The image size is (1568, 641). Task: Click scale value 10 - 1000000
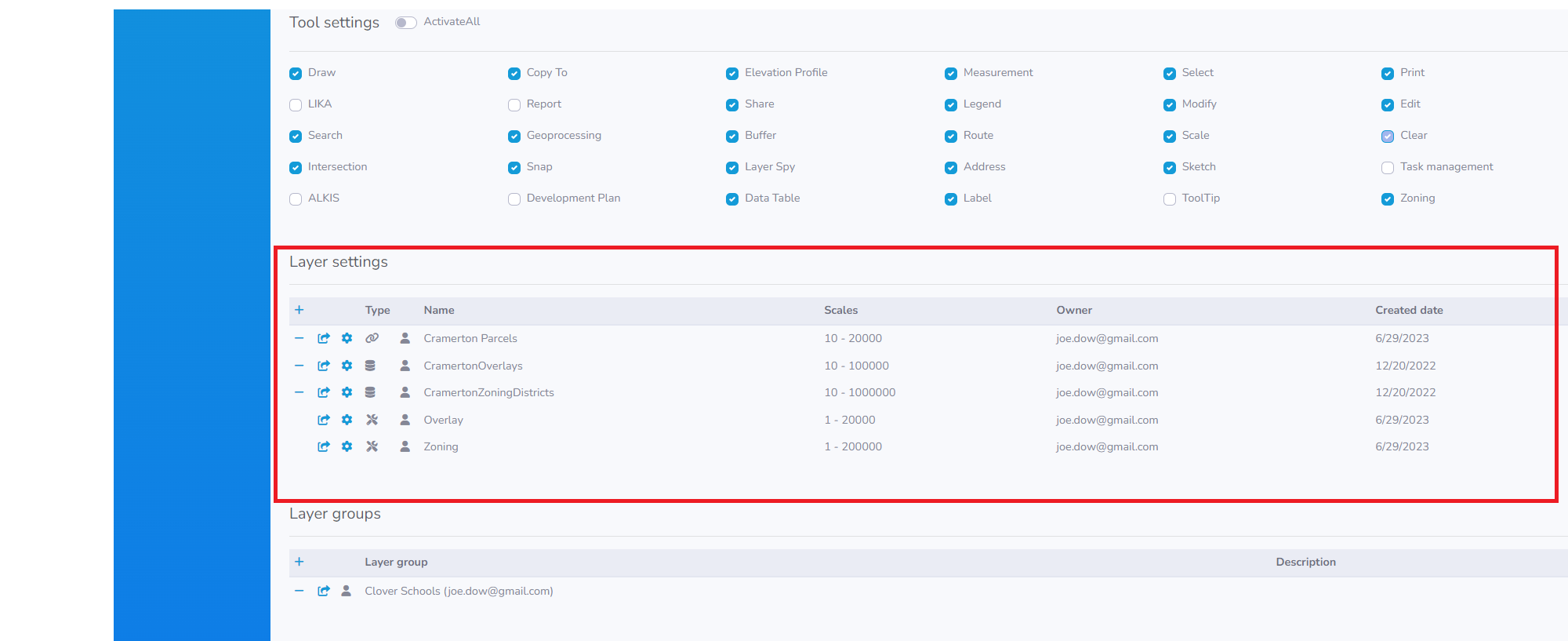[859, 392]
